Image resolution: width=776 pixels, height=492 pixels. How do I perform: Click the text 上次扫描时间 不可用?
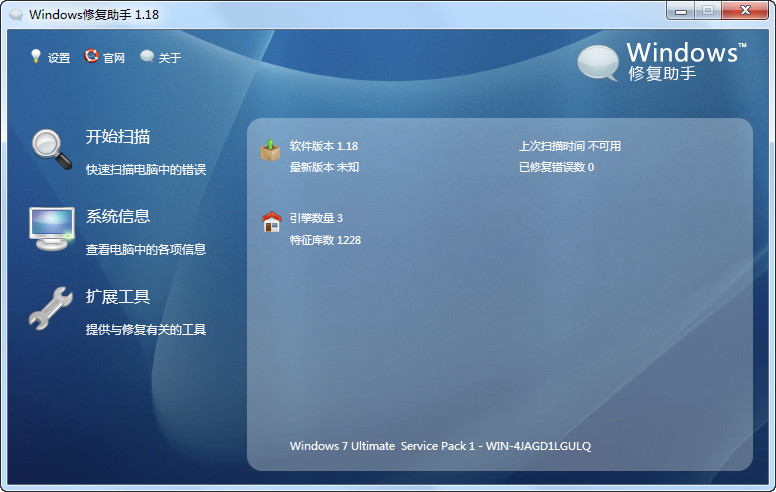coord(570,146)
